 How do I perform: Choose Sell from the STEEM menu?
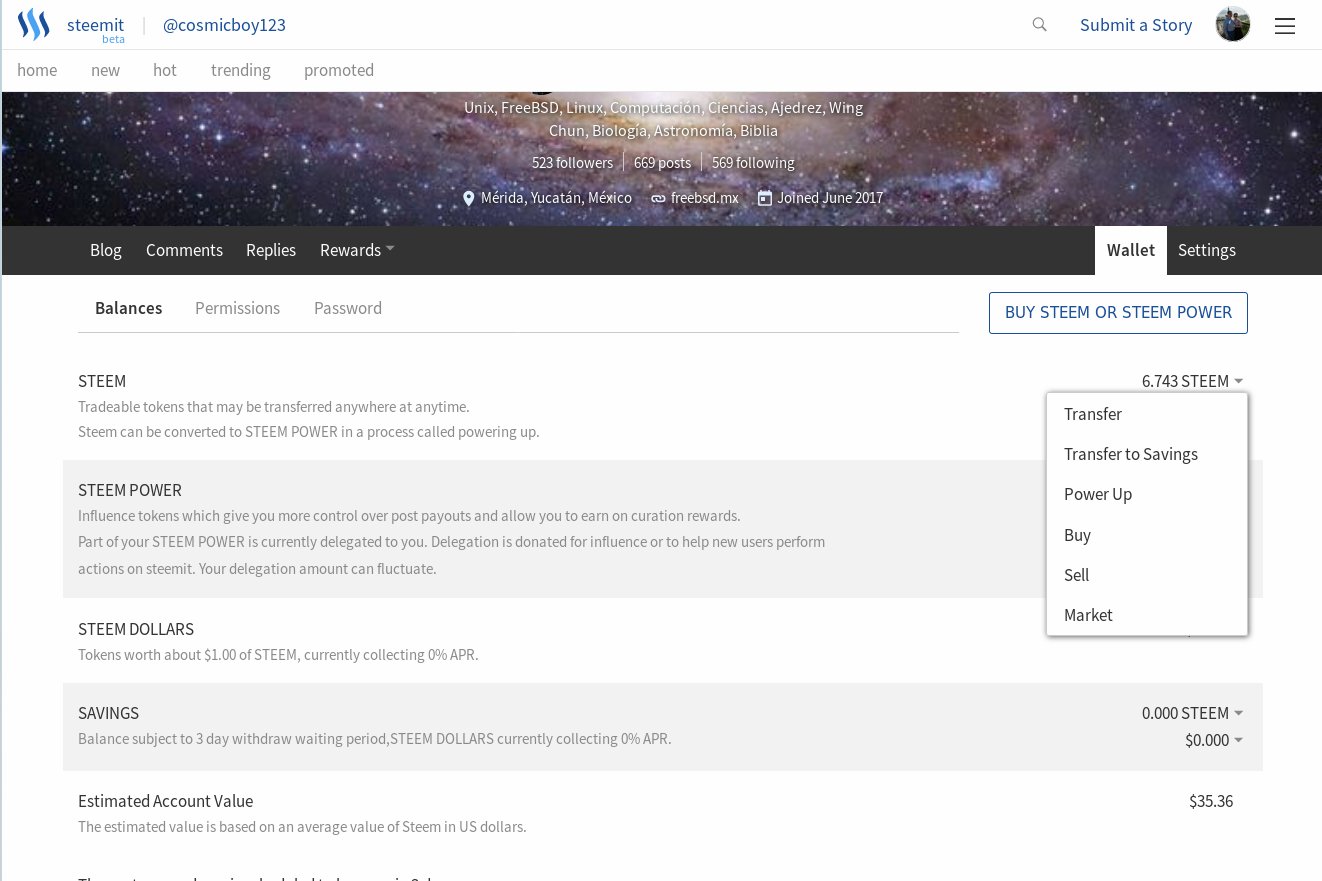[x=1147, y=575]
